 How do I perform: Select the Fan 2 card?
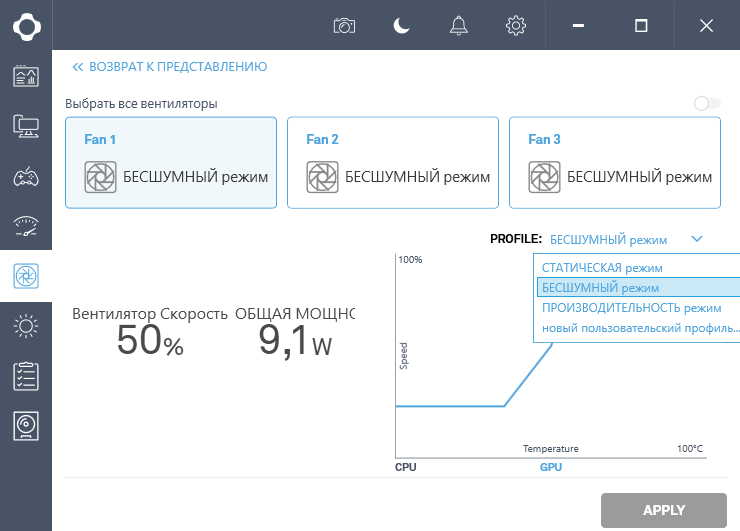(392, 162)
